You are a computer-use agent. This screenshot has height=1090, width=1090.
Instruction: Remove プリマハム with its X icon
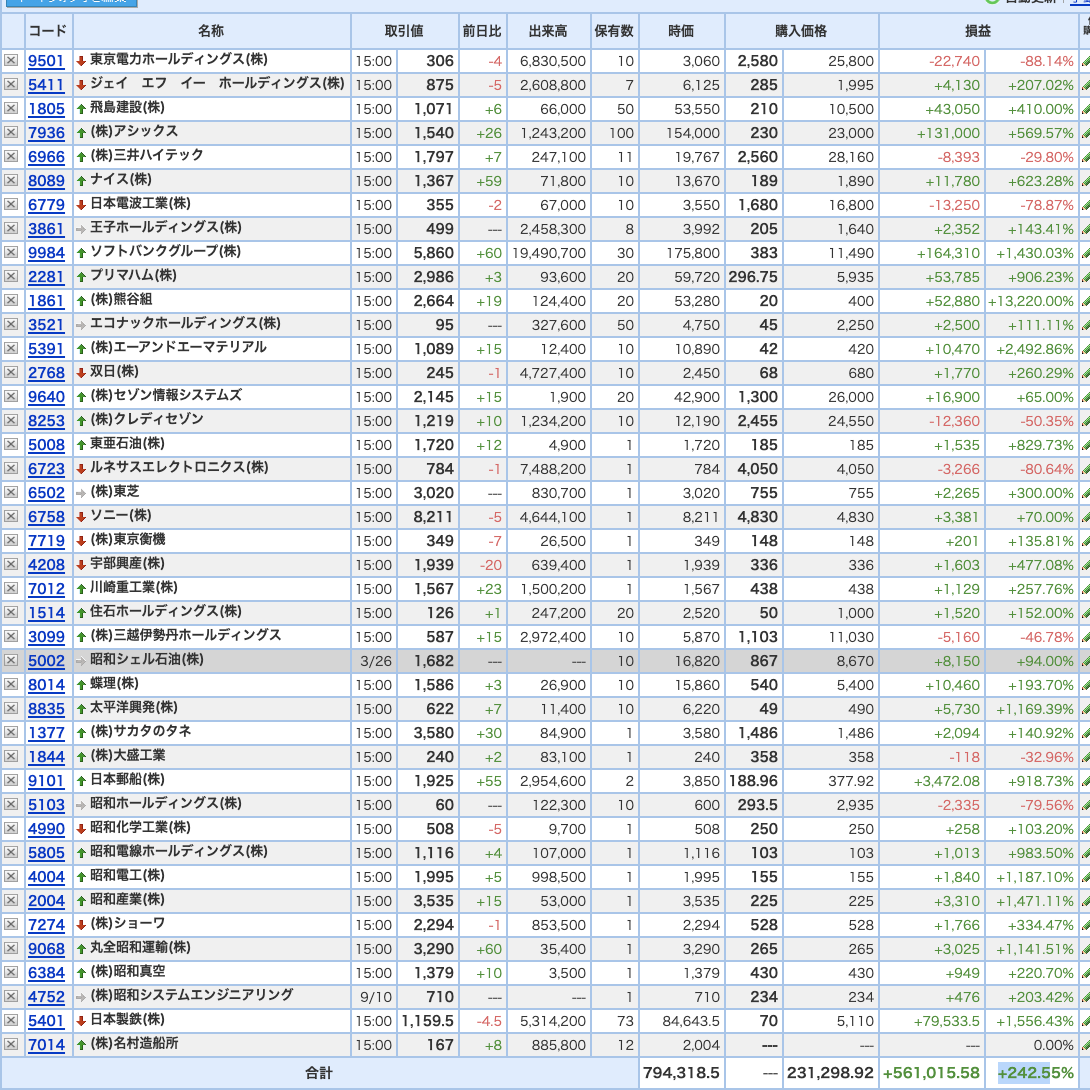coord(10,277)
